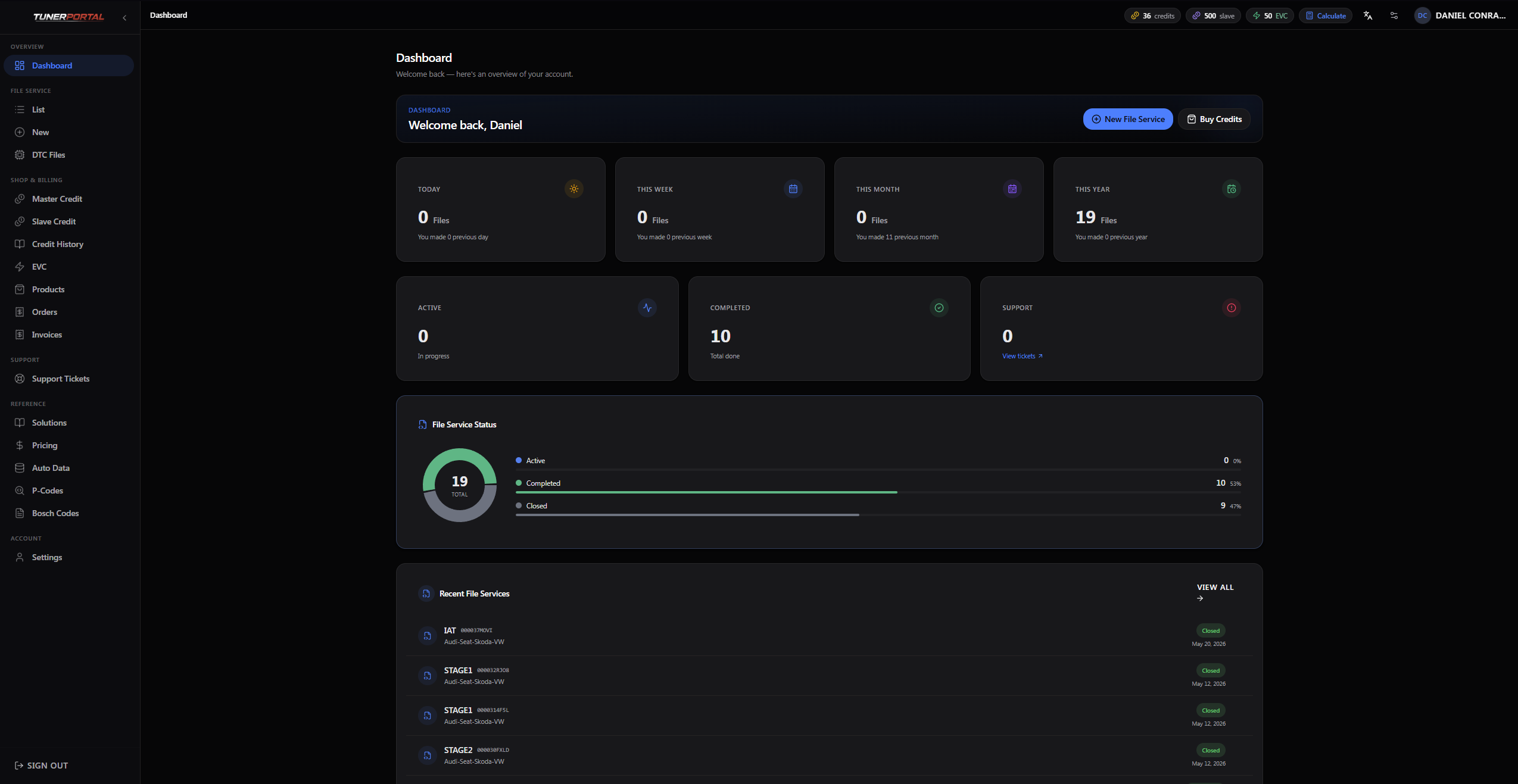The width and height of the screenshot is (1518, 784).
Task: Click the Auto Data database icon
Action: click(20, 468)
